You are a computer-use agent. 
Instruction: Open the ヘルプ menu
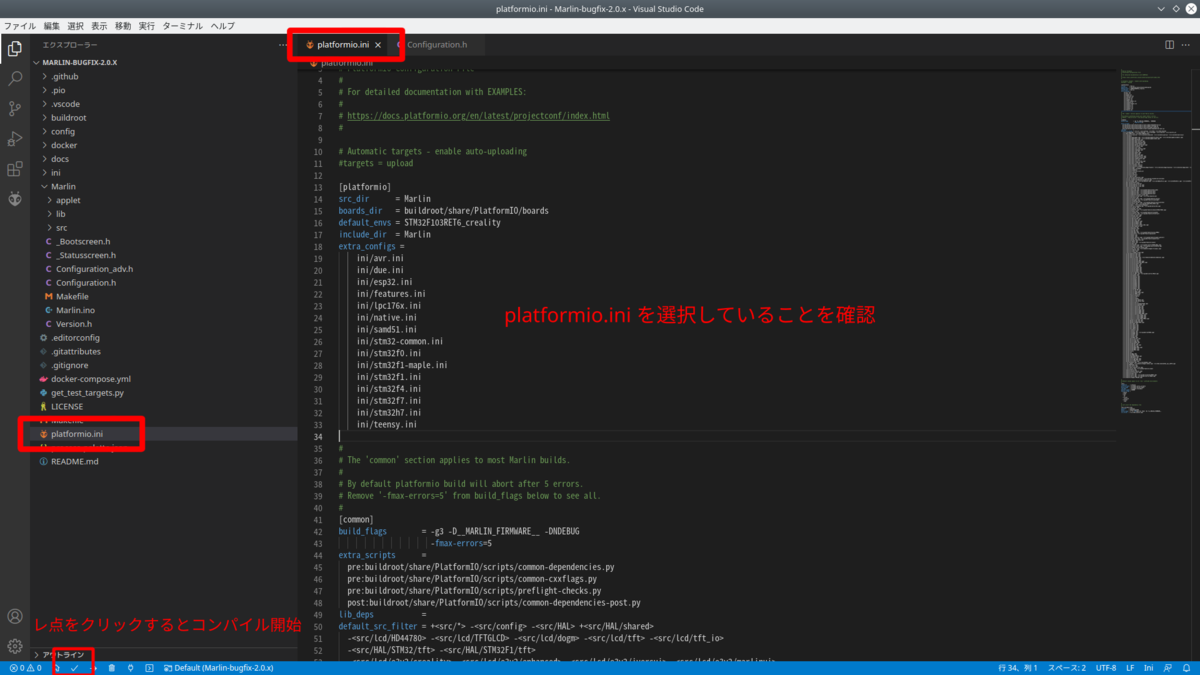point(222,26)
